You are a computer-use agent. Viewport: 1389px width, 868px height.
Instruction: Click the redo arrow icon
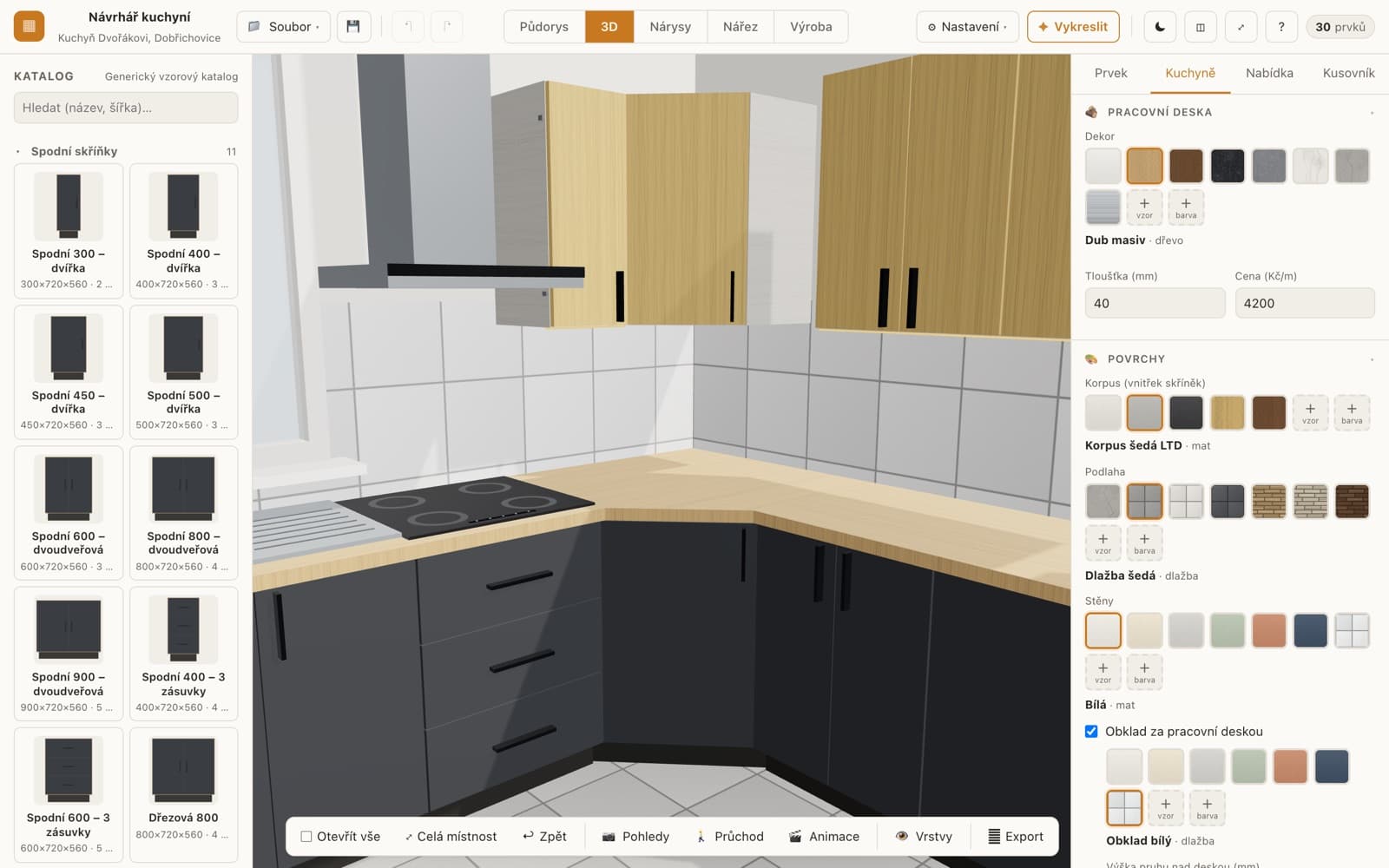[446, 27]
